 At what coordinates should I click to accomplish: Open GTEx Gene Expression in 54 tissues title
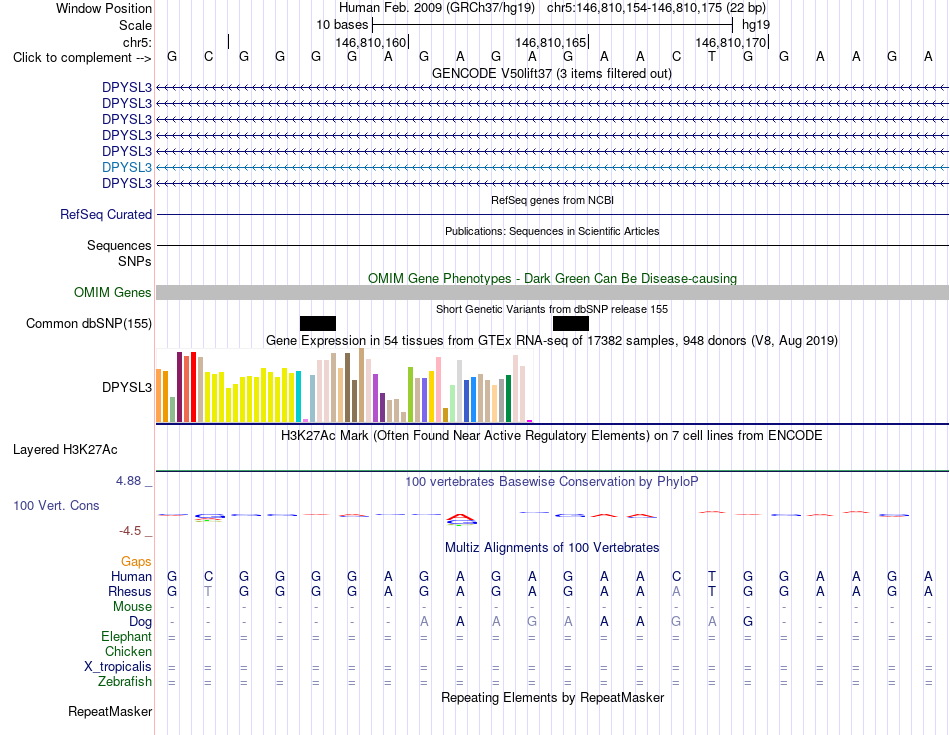tap(552, 341)
